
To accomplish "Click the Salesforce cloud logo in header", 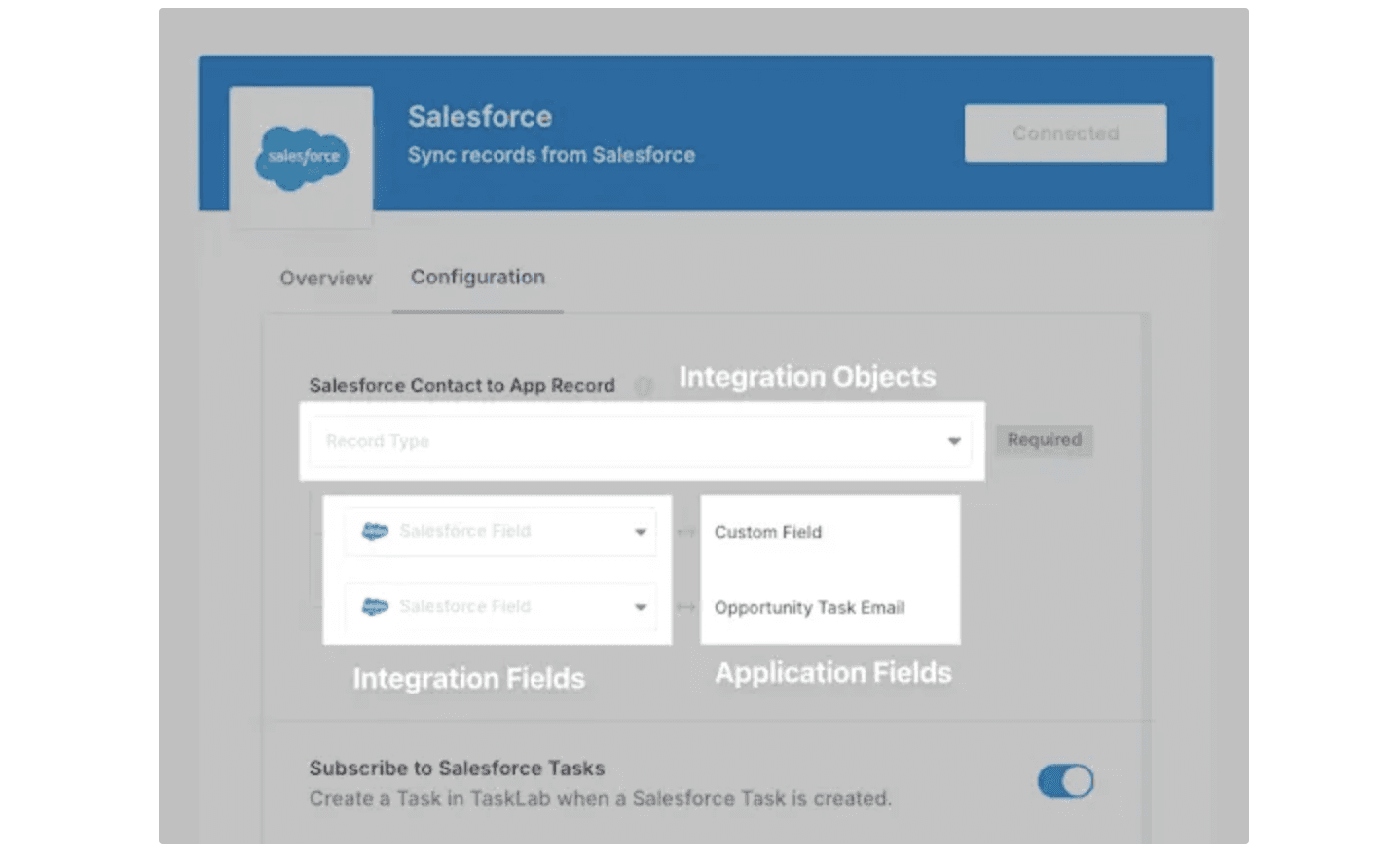I will 302,157.
